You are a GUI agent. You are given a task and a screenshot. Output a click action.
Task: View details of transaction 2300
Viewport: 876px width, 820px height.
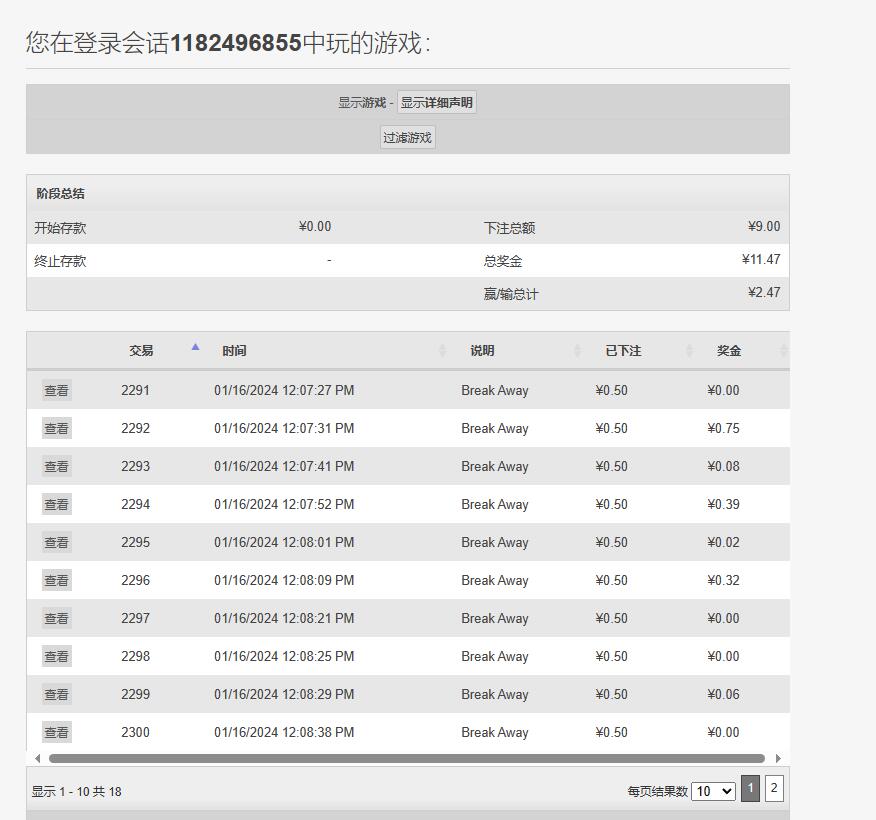[x=56, y=733]
